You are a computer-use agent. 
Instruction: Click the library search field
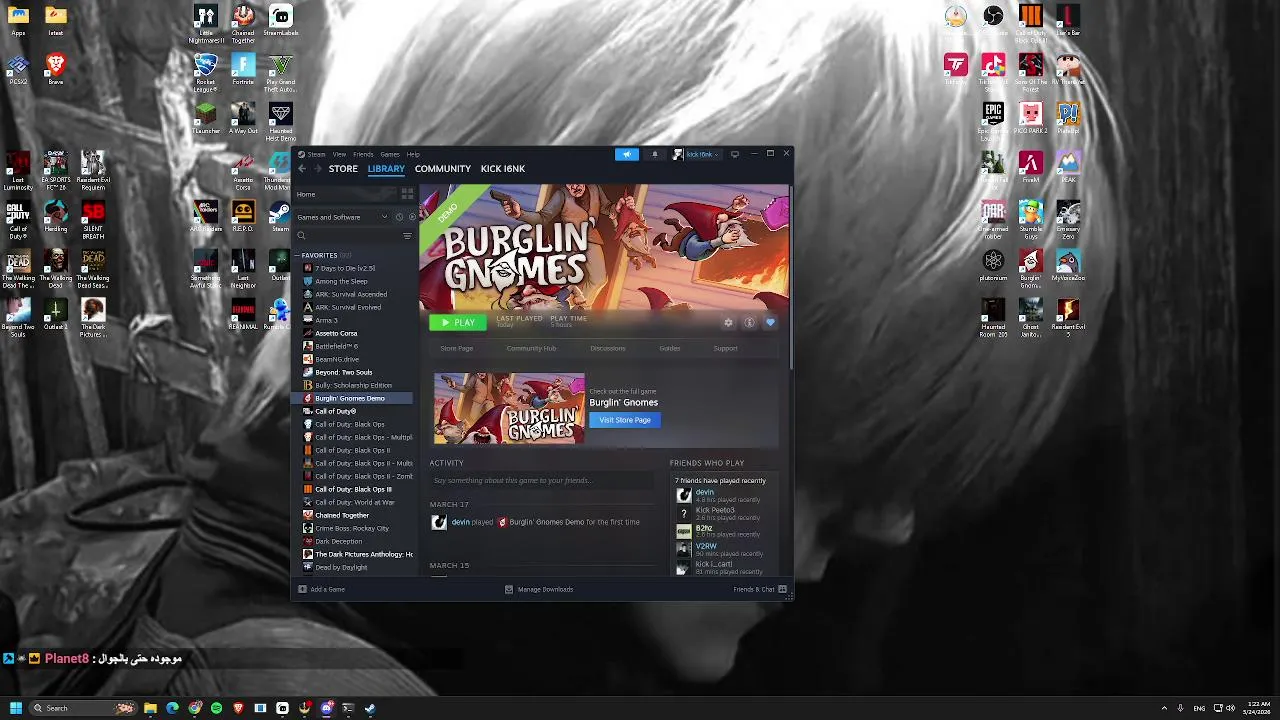[348, 236]
